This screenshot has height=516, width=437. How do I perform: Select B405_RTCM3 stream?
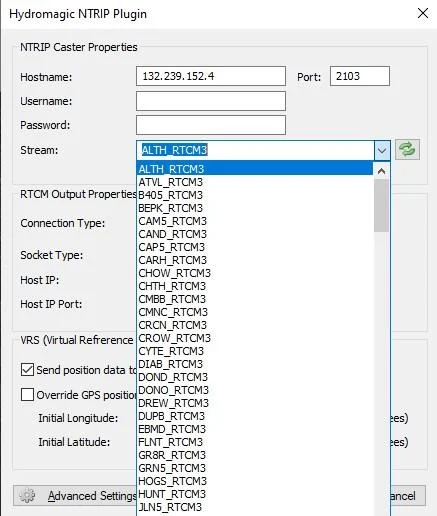tap(255, 195)
